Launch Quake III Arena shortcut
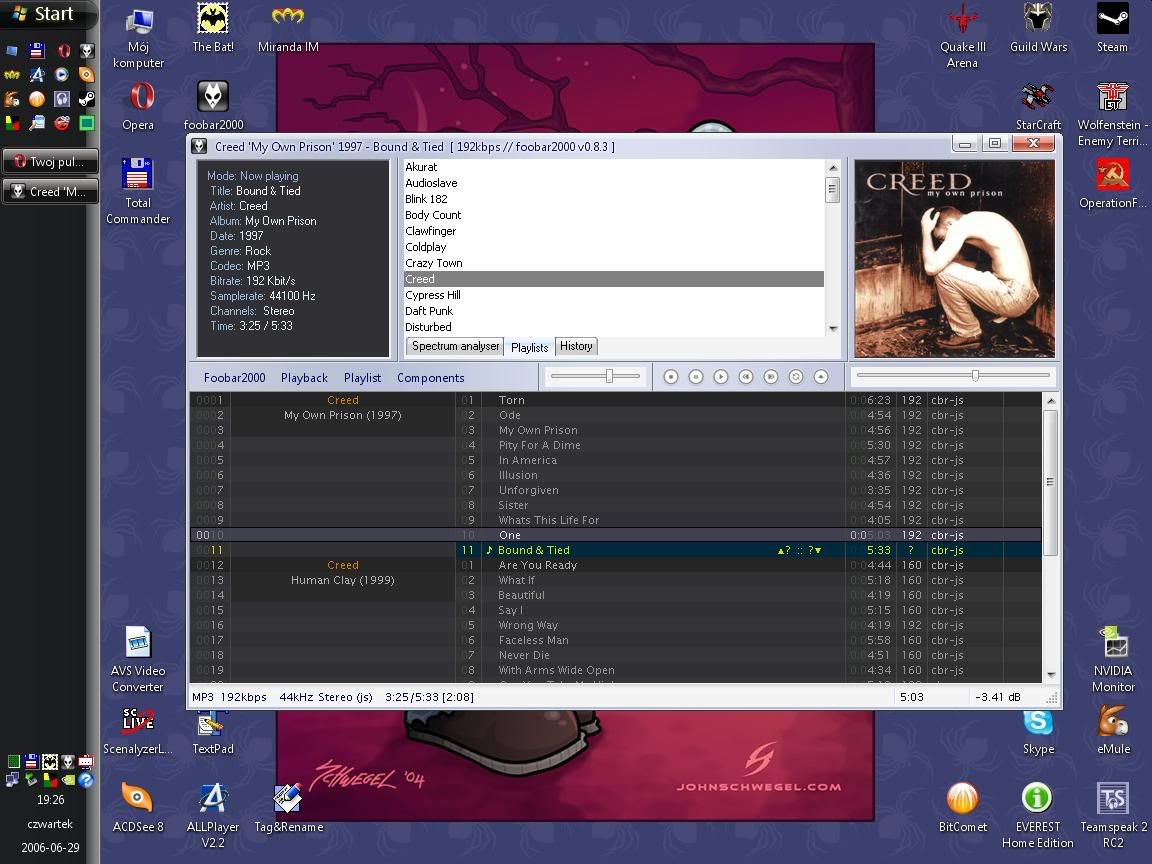1152x864 pixels. coord(962,36)
